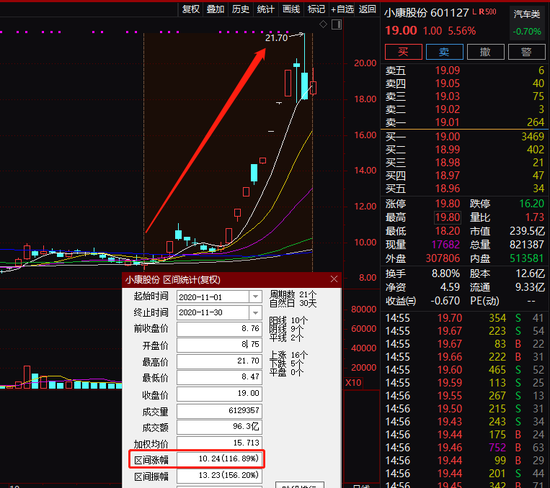Expand the 起始时间 date dropdown arrow
The height and width of the screenshot is (488, 550).
255,297
